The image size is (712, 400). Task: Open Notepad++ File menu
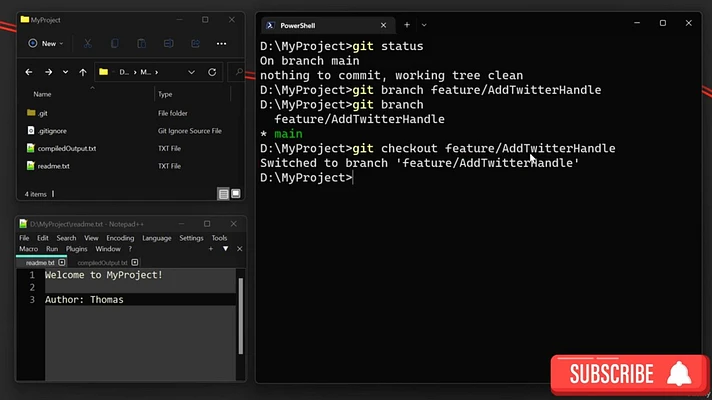[x=24, y=238]
